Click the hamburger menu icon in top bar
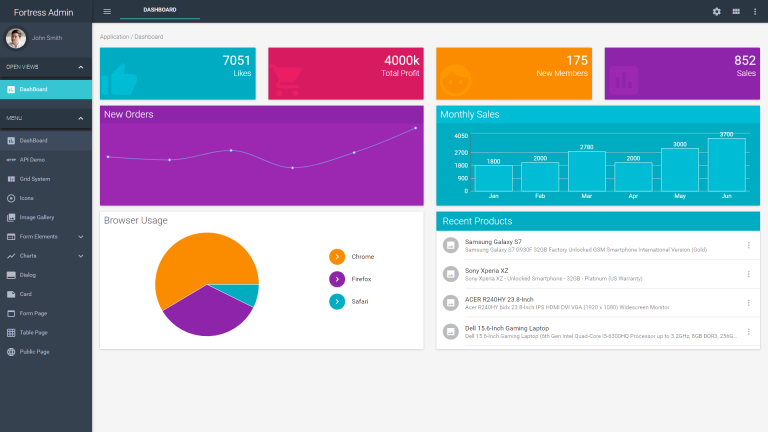The width and height of the screenshot is (768, 432). click(x=107, y=11)
